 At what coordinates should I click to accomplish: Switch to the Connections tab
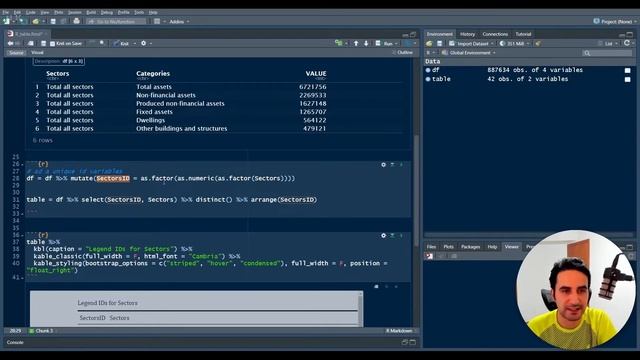tap(495, 34)
